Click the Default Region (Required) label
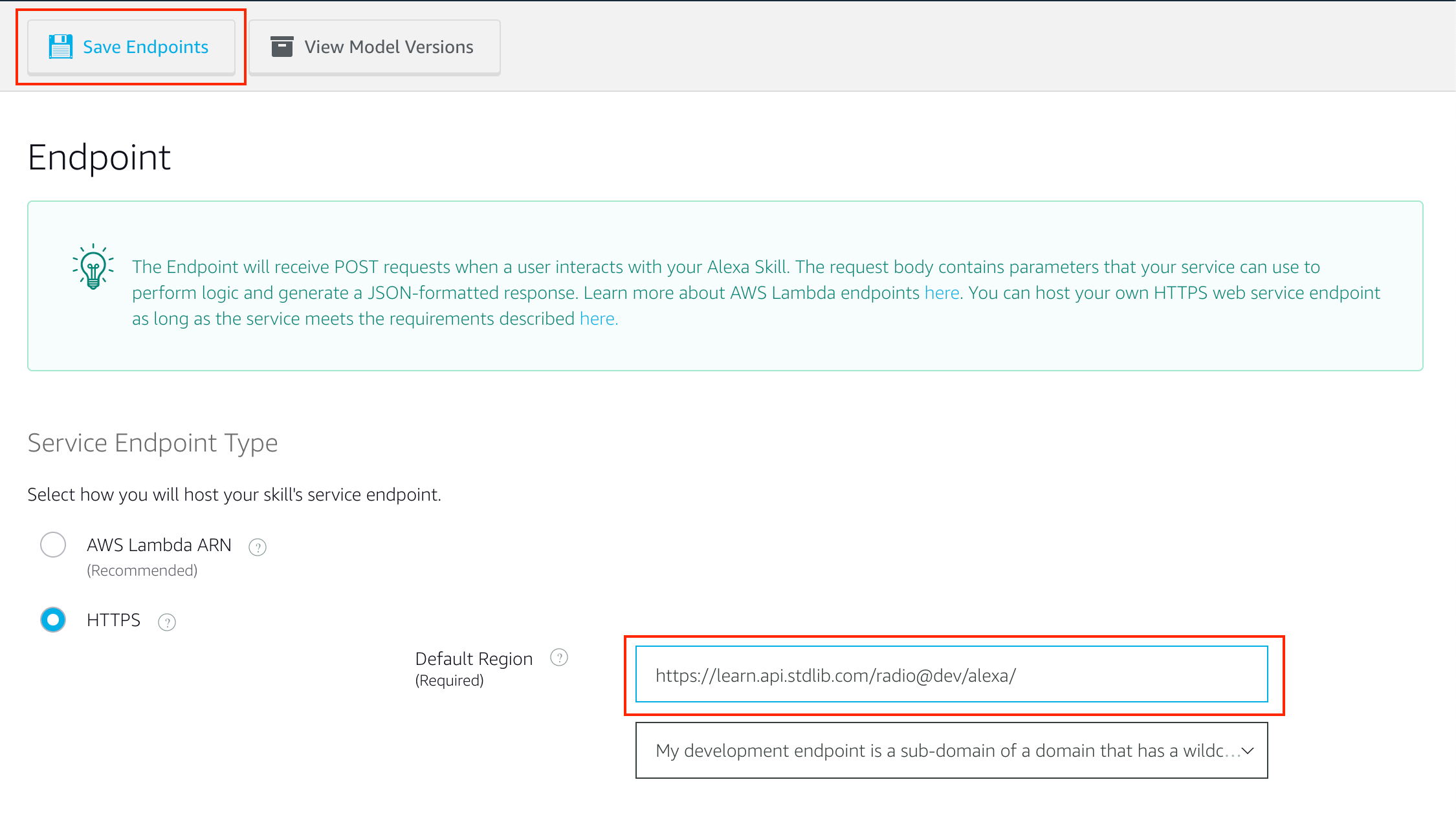Viewport: 1456px width, 815px height. tap(474, 668)
